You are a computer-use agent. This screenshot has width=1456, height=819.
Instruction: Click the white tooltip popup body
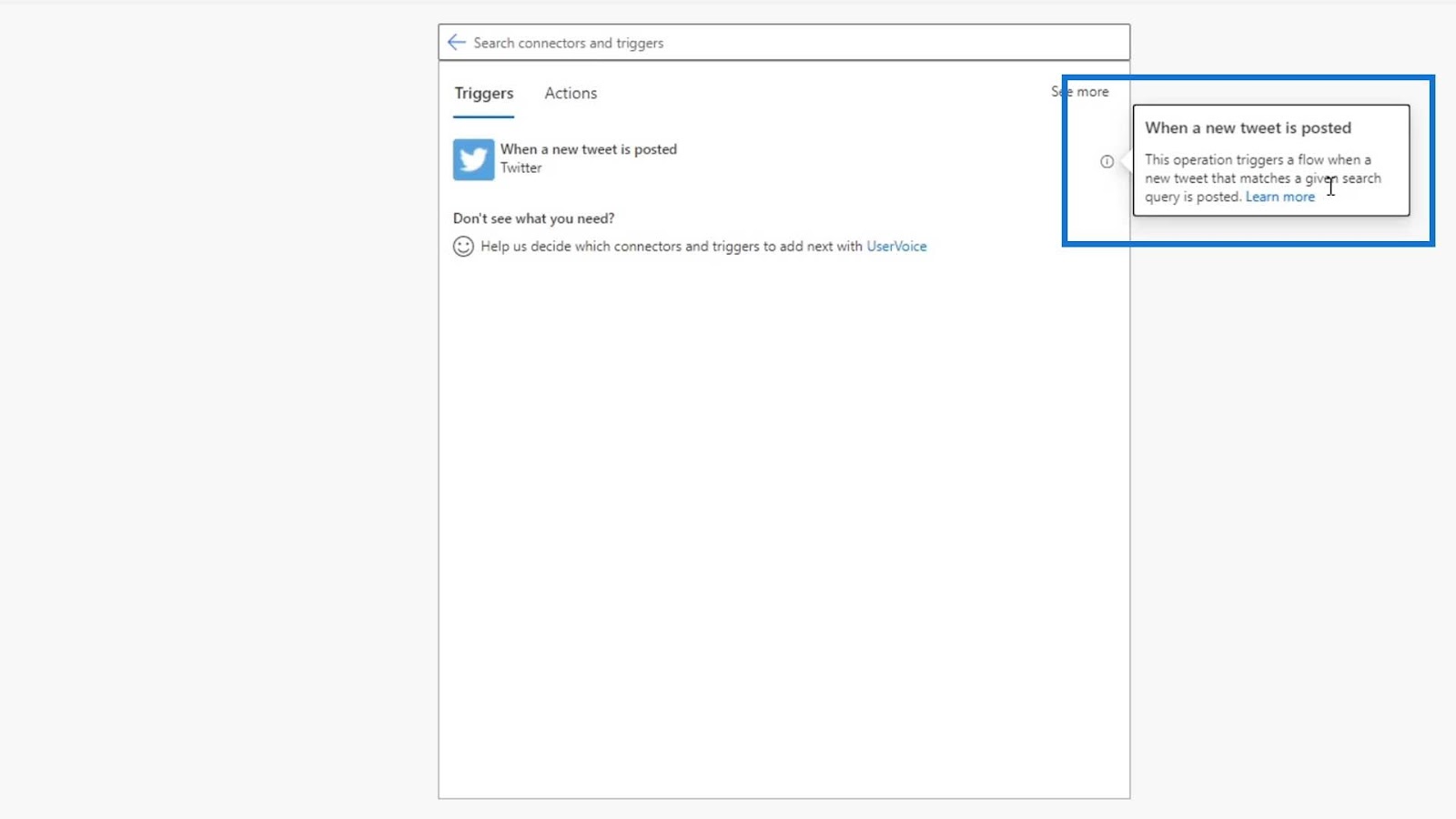click(x=1271, y=160)
